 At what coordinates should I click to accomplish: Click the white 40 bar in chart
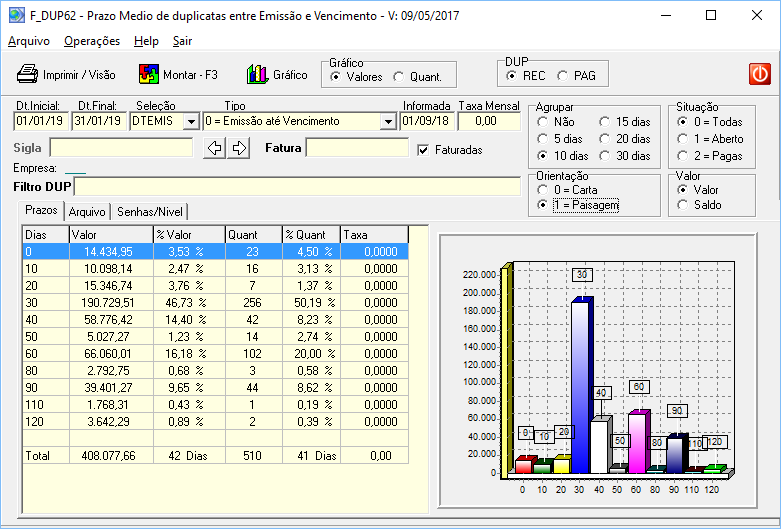tap(600, 446)
